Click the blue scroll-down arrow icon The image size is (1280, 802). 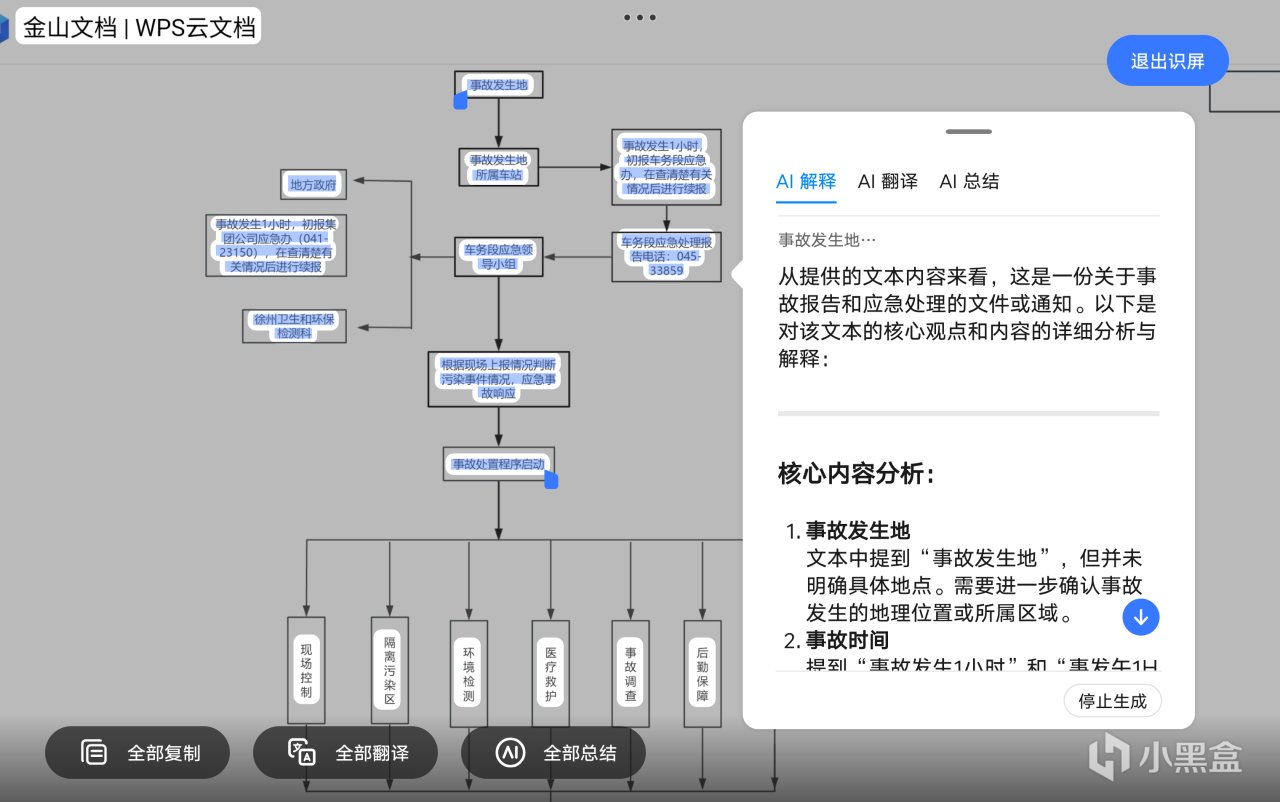click(x=1141, y=616)
